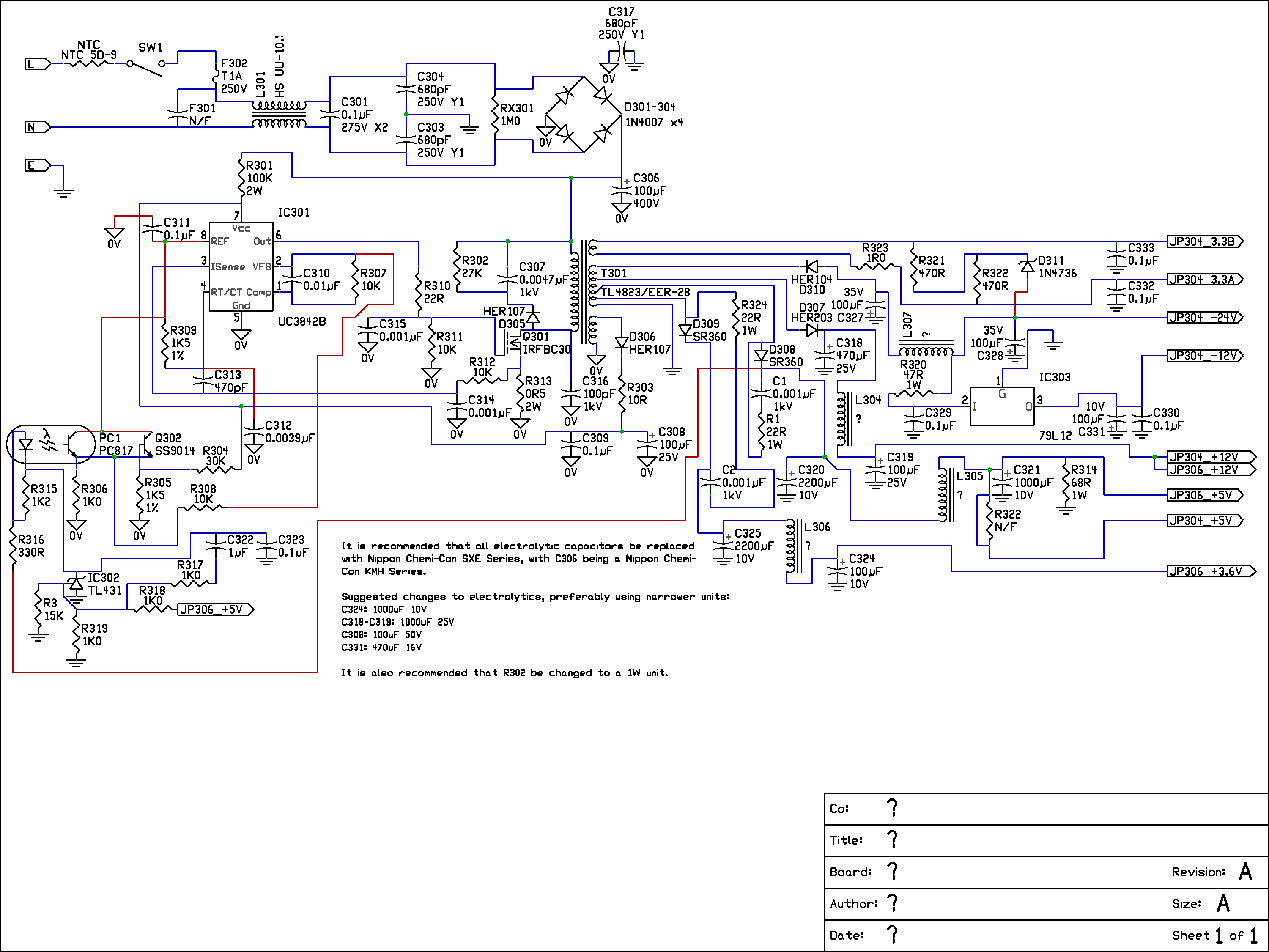
Task: Click the L live input connector symbol
Action: tap(38, 64)
